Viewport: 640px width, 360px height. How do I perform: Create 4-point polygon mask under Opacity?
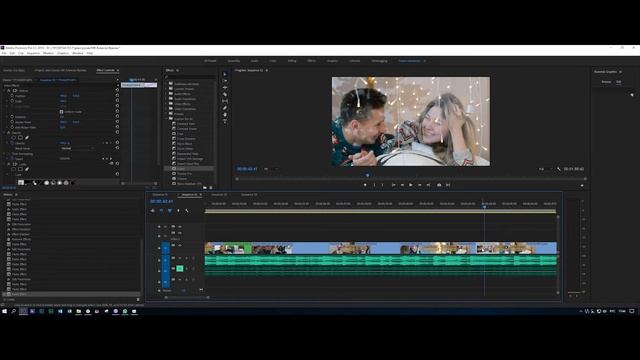tap(20, 138)
